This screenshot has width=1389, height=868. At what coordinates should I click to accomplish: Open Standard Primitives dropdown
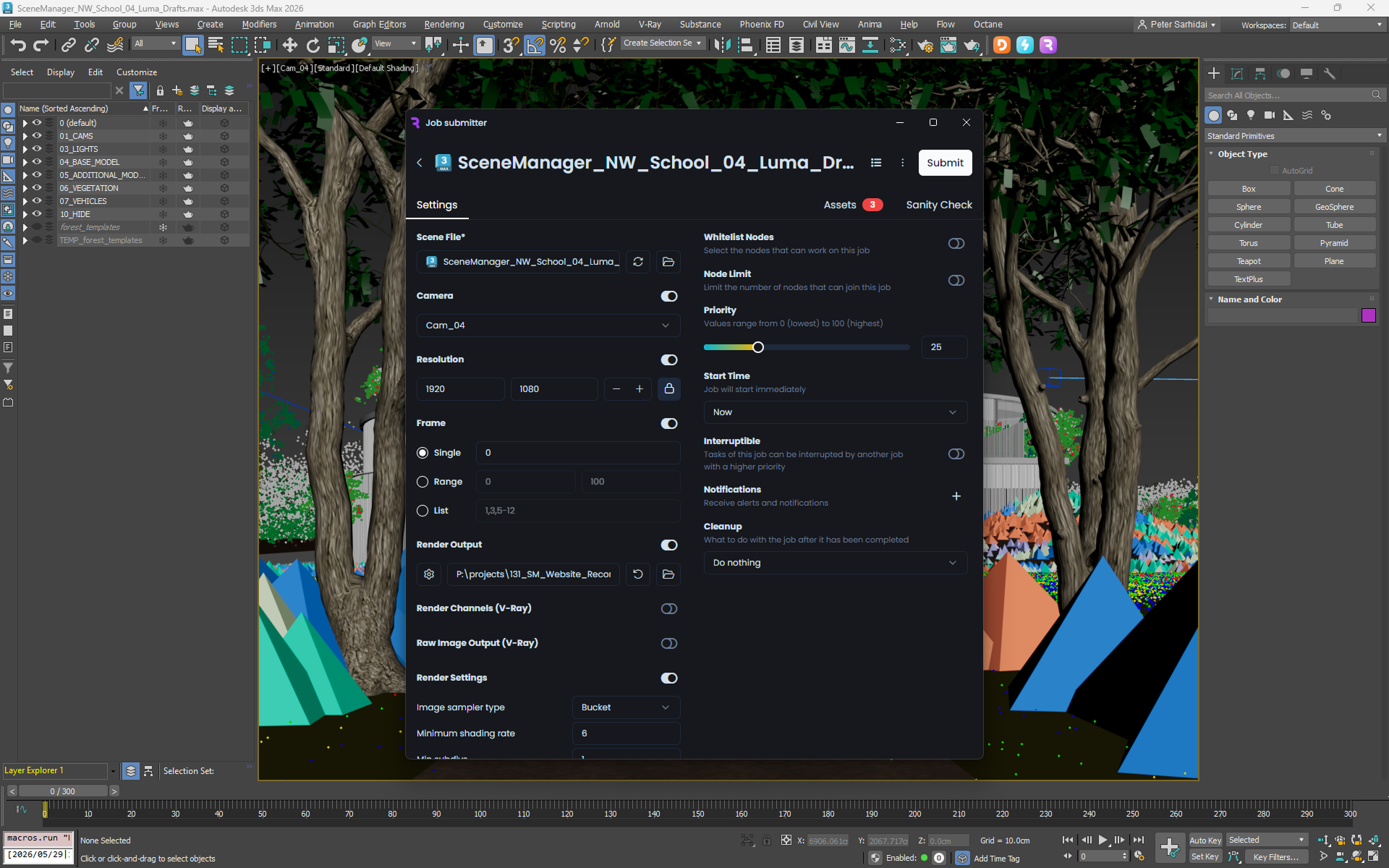(x=1294, y=136)
